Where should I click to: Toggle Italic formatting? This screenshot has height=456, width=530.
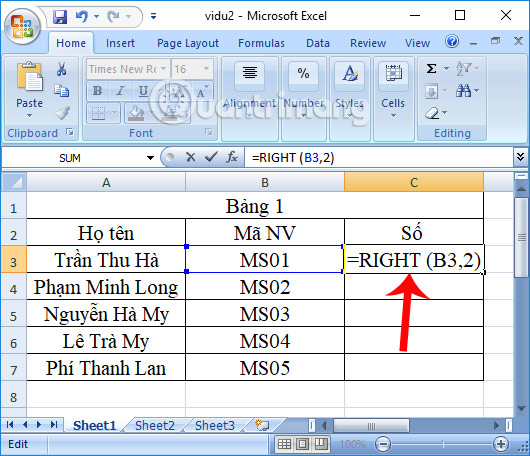point(120,91)
